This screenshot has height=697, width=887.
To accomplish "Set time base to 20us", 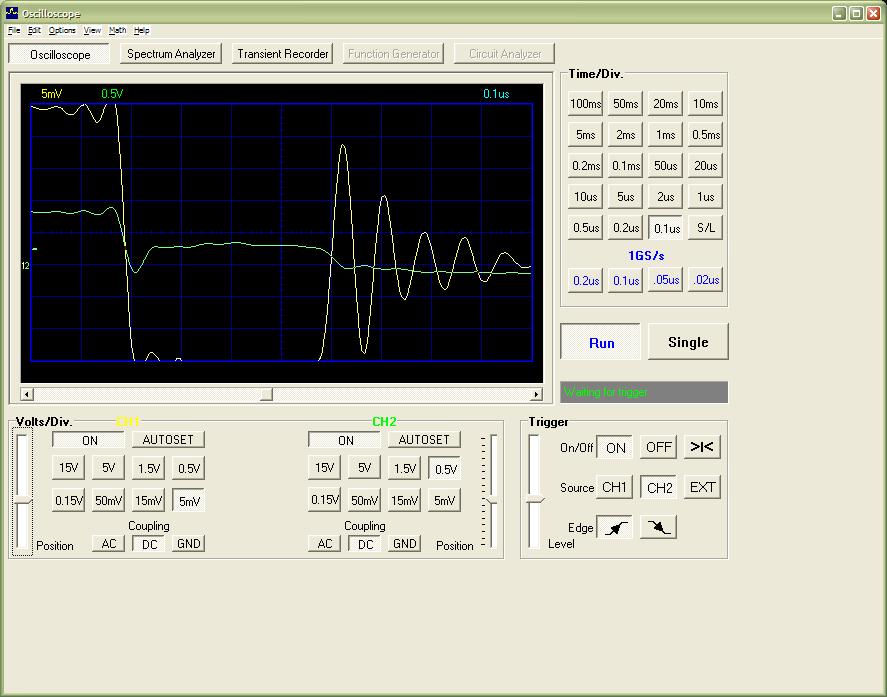I will click(705, 166).
